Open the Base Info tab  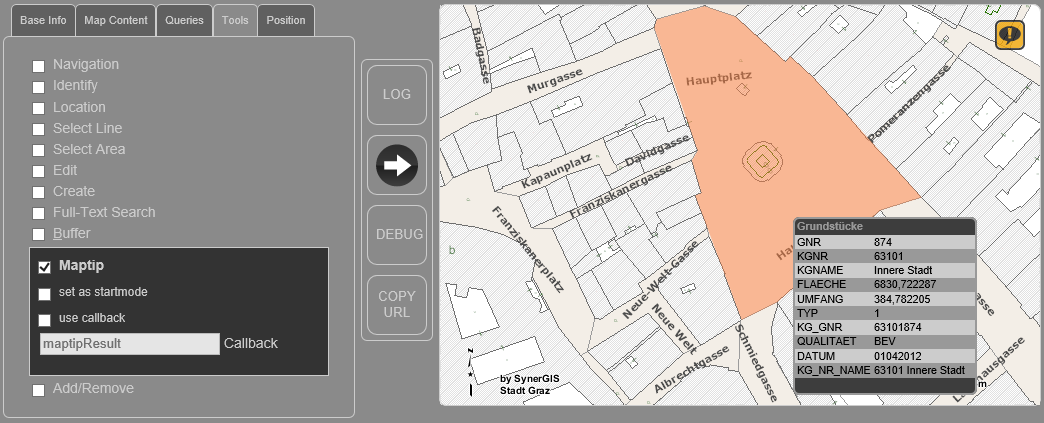(43, 20)
